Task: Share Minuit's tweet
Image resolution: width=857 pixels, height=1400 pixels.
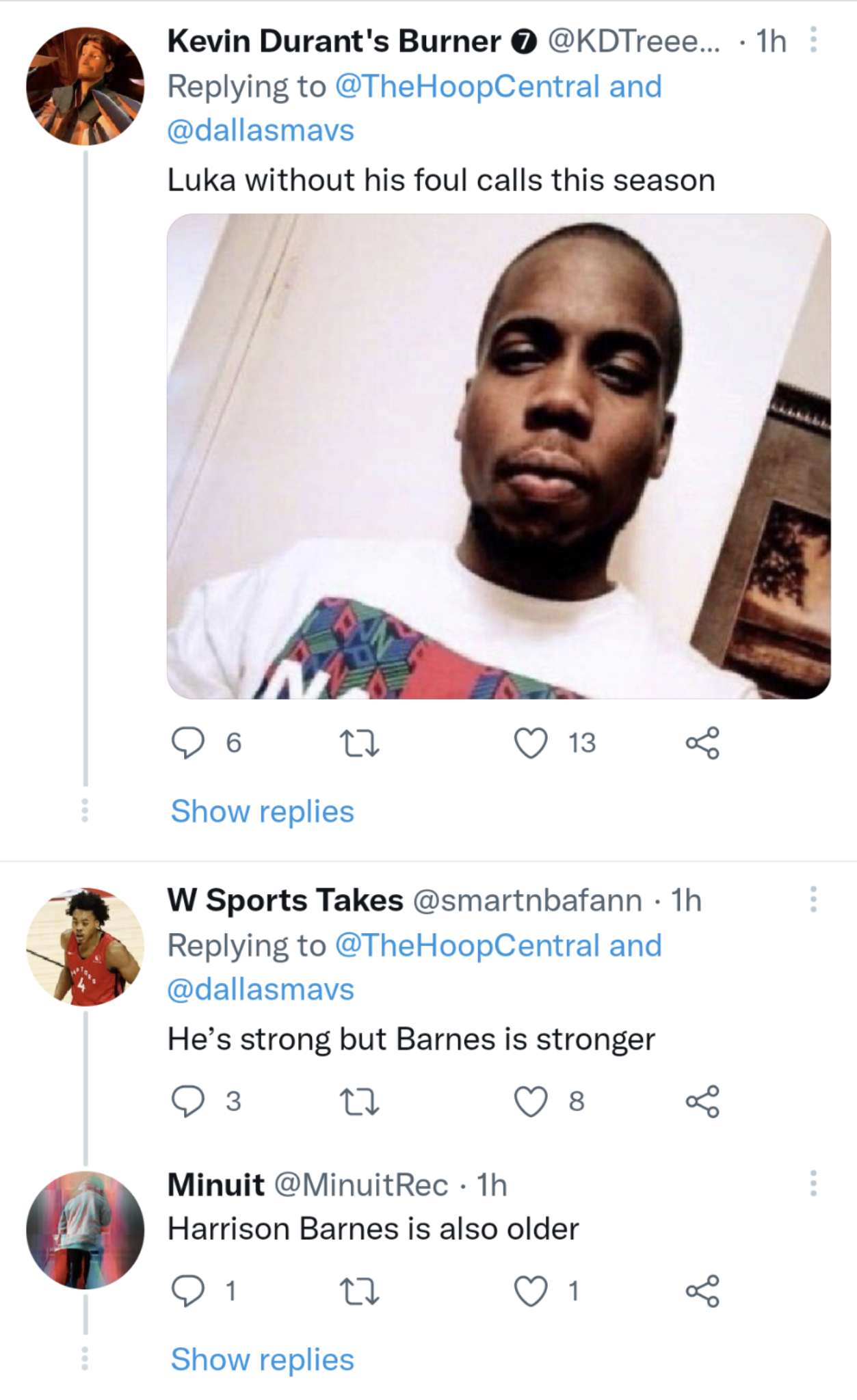Action: [x=702, y=1291]
